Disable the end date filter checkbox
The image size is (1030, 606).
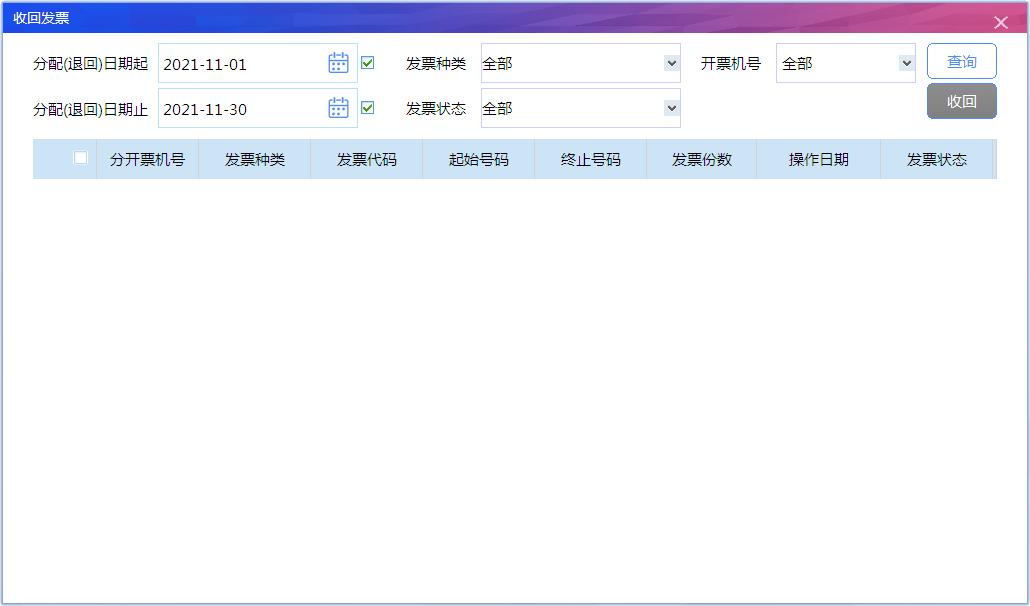[367, 108]
